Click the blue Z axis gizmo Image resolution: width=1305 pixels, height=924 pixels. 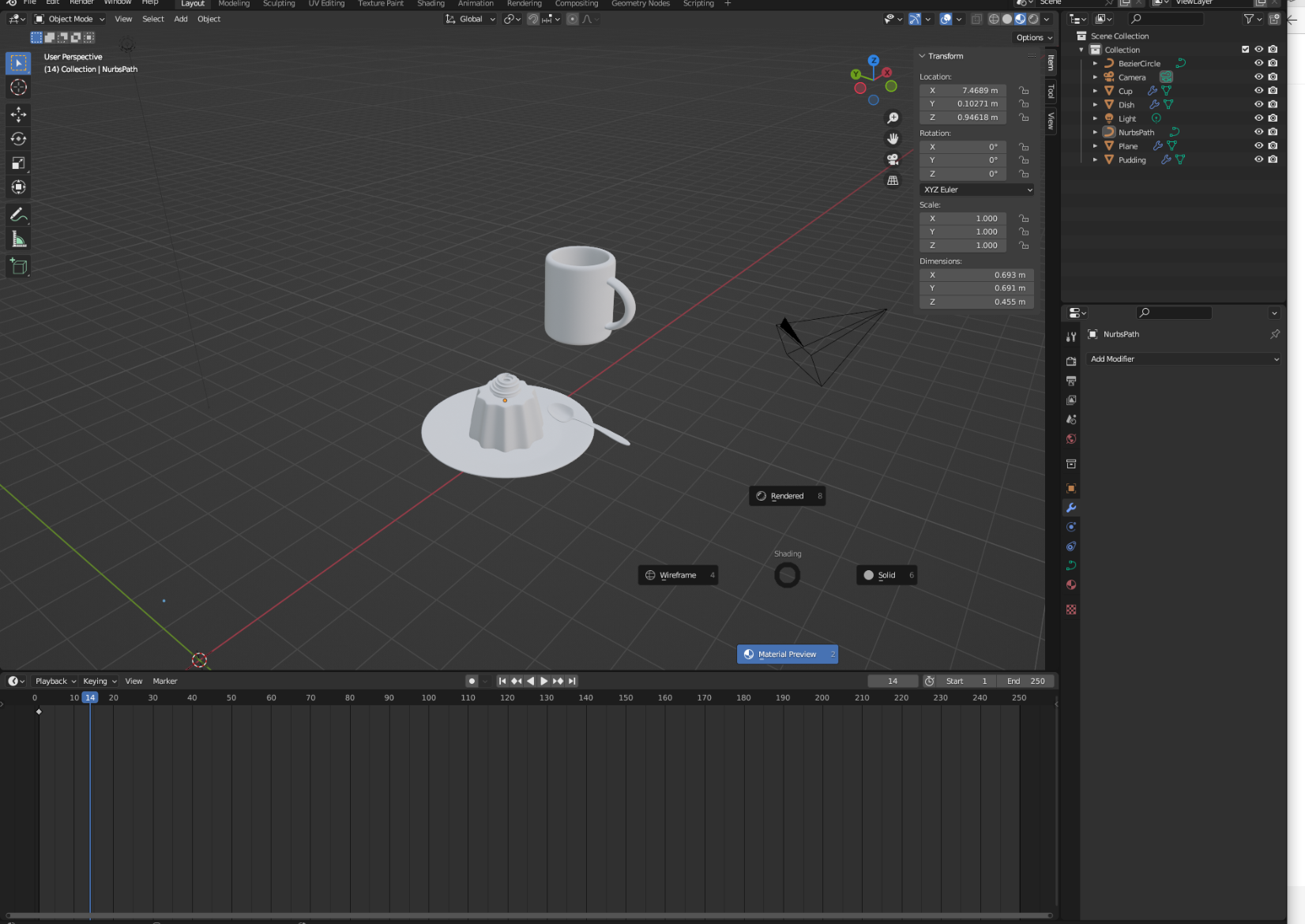pos(873,60)
